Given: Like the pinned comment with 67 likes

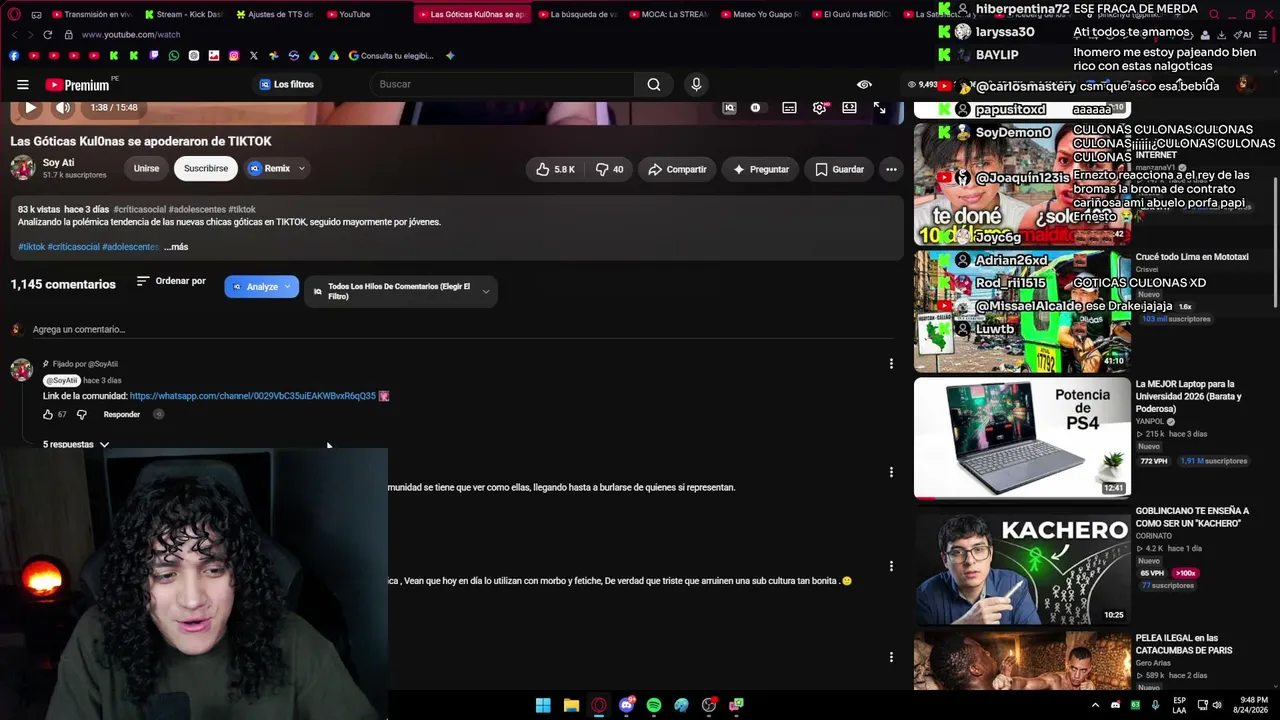Looking at the screenshot, I should click(x=47, y=414).
